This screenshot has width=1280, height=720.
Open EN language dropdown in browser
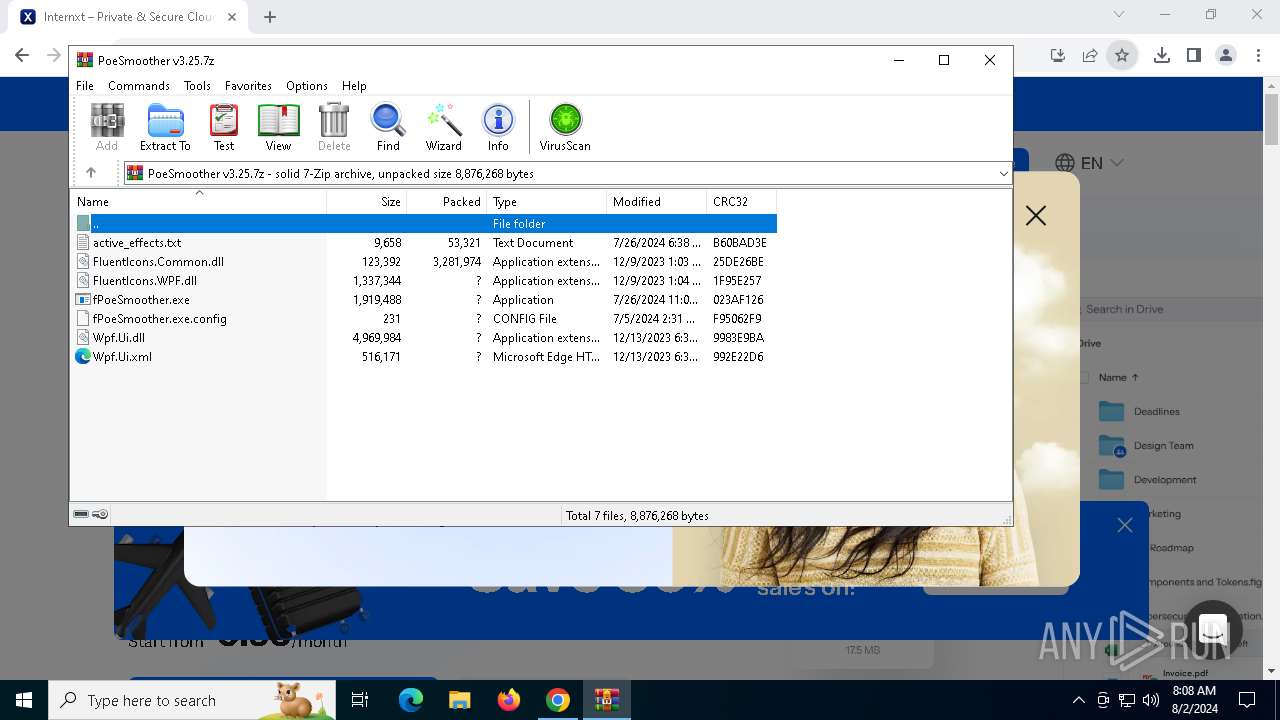1090,163
